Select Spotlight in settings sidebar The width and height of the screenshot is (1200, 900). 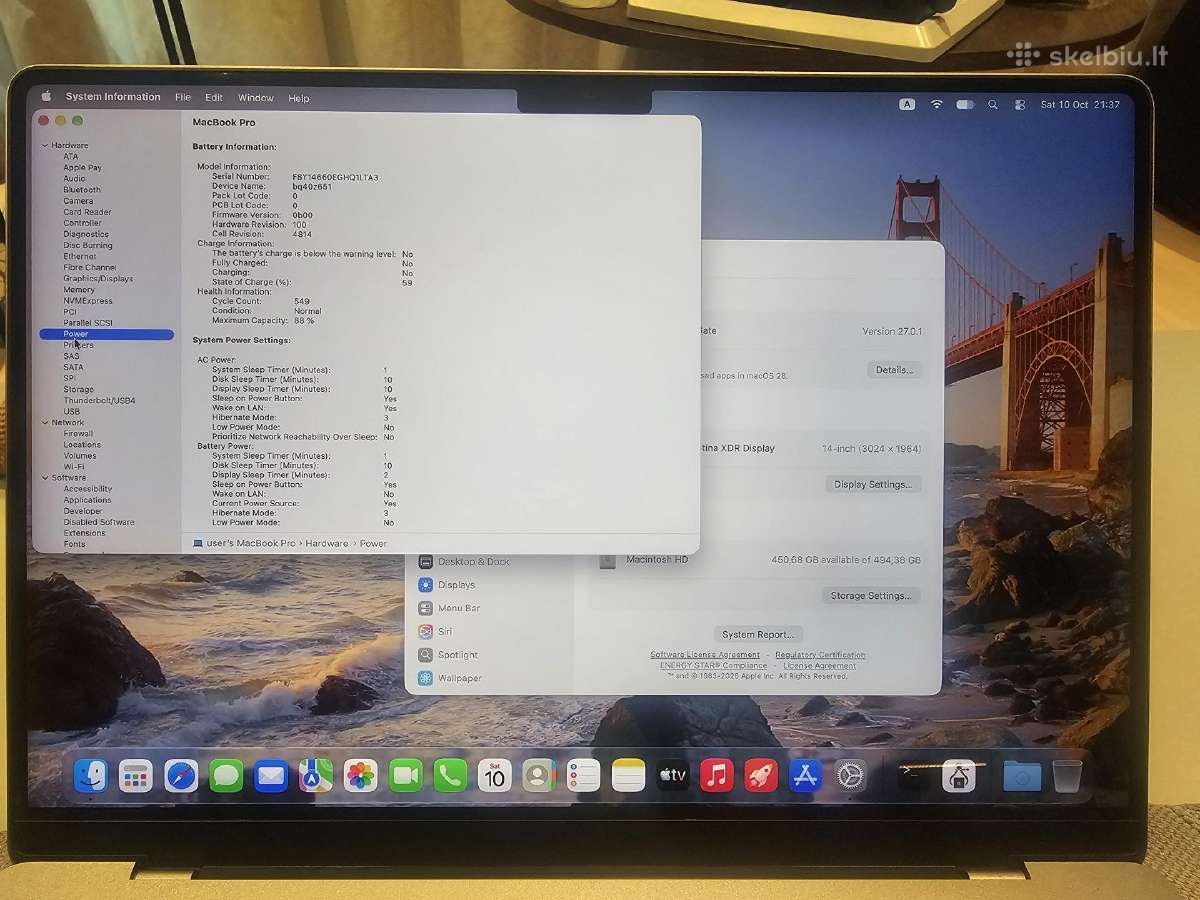tap(449, 655)
